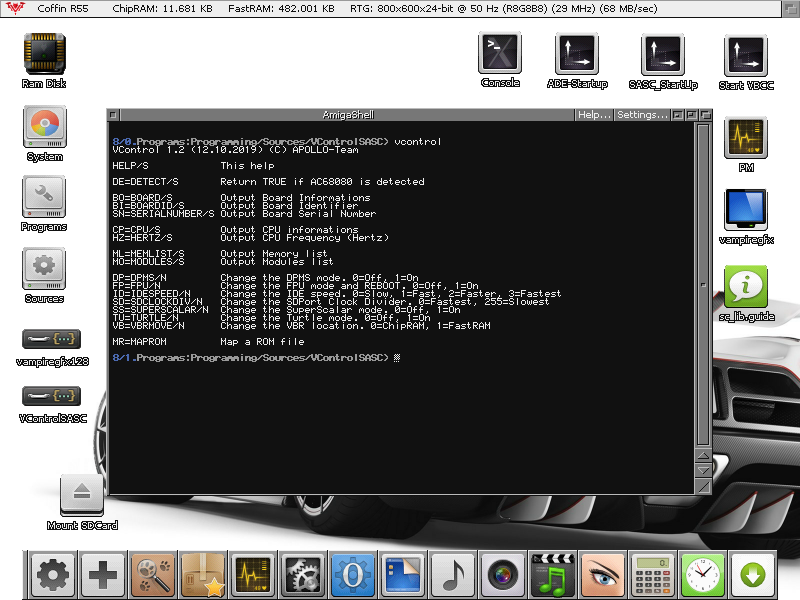Click the AmigaShell window title bar

pyautogui.click(x=347, y=115)
